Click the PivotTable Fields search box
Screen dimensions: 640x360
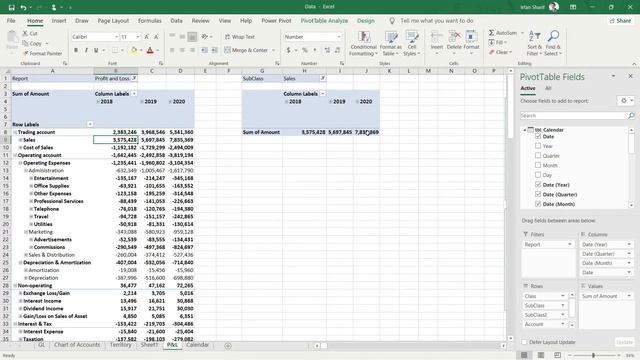(x=574, y=116)
